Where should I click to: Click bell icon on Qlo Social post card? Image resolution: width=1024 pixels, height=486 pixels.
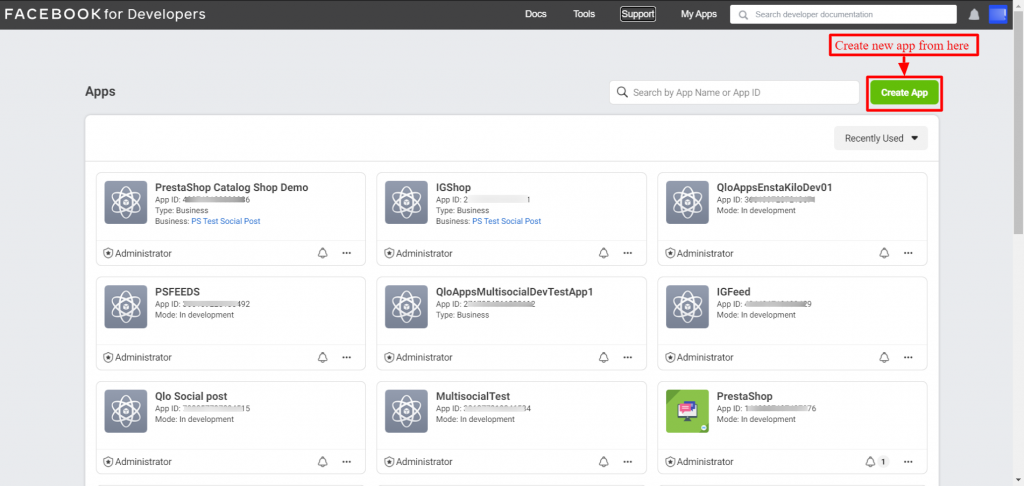pyautogui.click(x=323, y=462)
